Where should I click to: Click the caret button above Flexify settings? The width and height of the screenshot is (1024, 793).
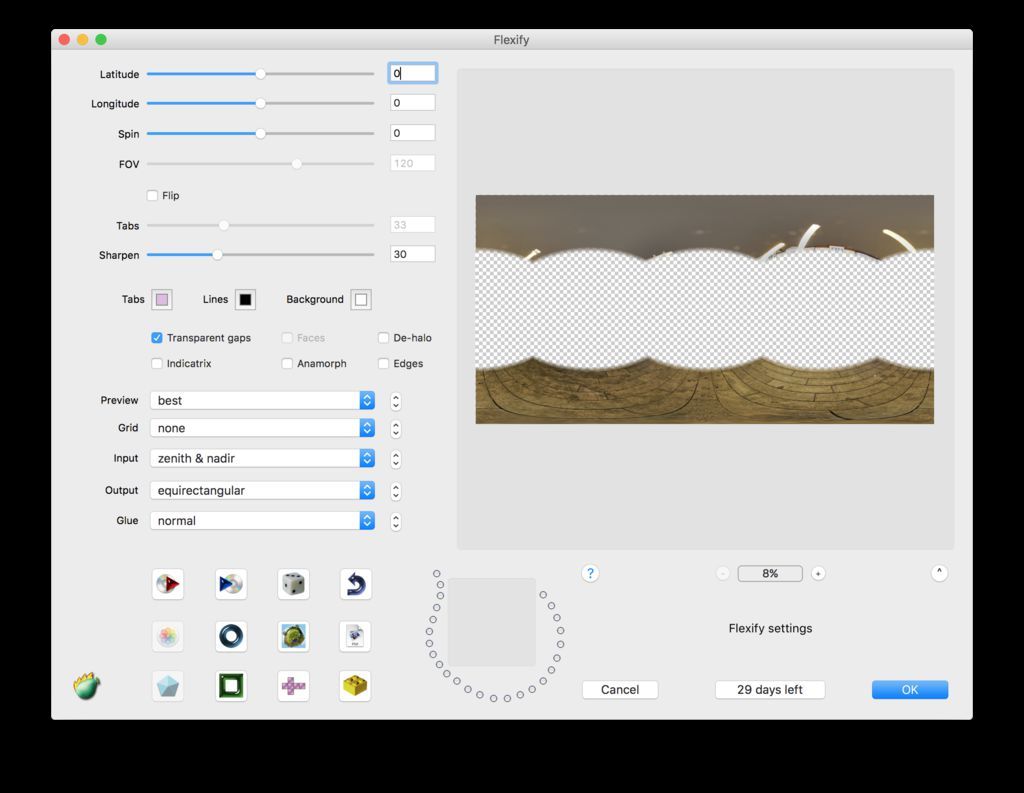coord(939,573)
